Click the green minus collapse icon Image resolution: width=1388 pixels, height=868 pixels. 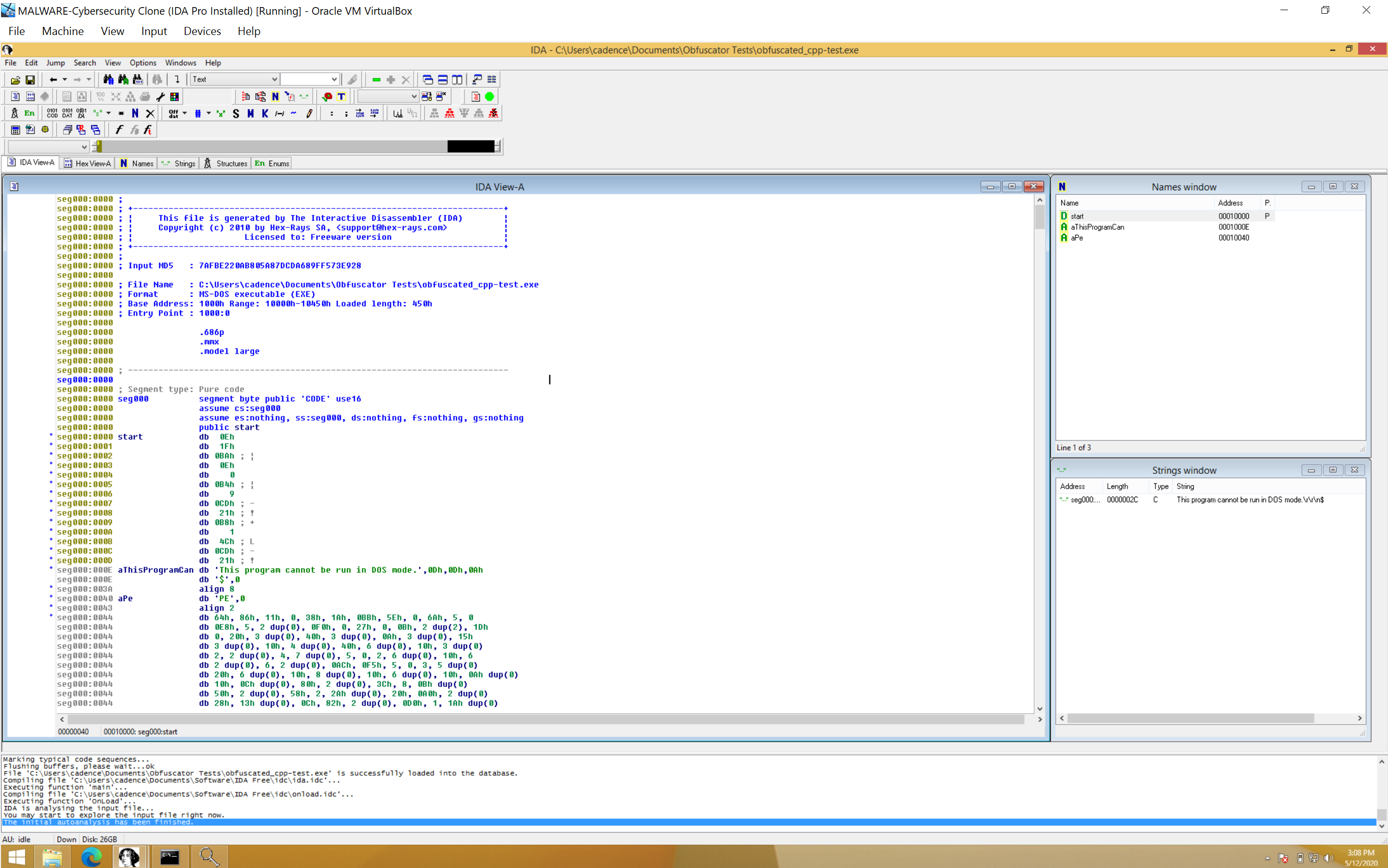click(376, 79)
